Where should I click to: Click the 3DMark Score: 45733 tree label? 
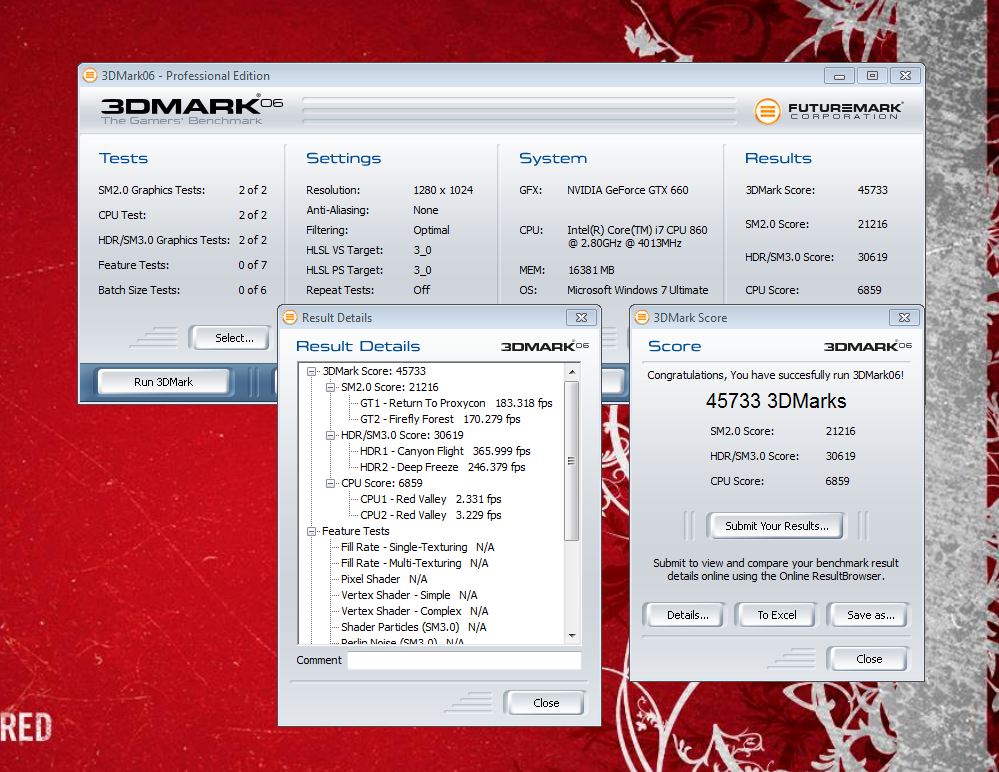[x=374, y=371]
